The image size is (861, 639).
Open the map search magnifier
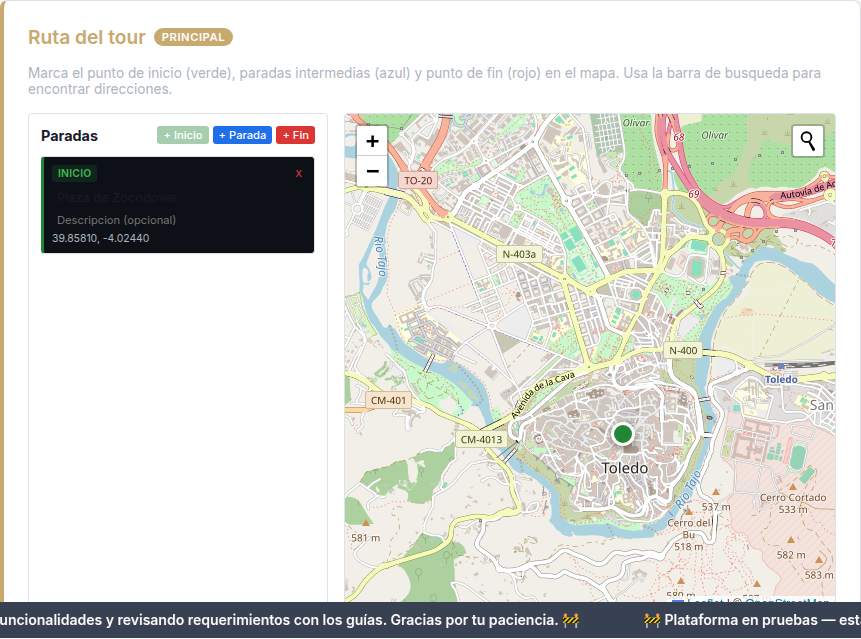click(x=808, y=141)
